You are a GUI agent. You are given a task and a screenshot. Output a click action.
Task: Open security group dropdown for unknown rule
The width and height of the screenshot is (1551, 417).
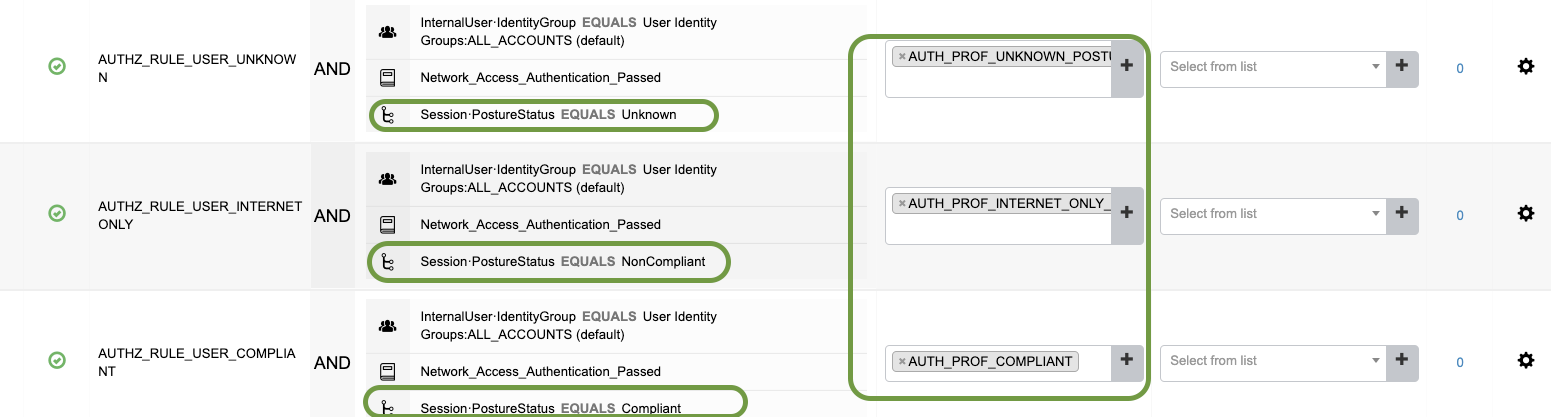1272,67
